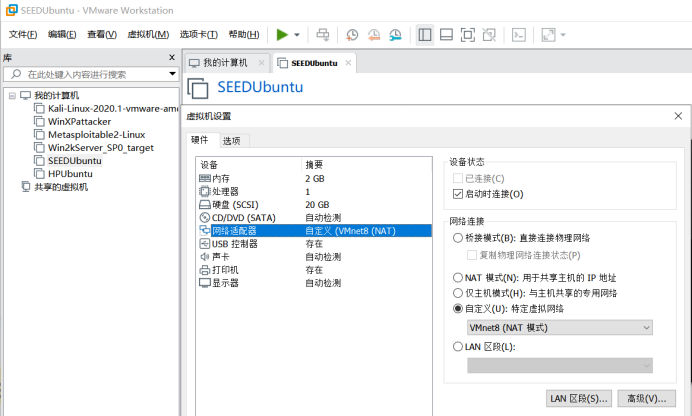Select 仅主机模式(H) radio button
This screenshot has height=416, width=692.
(x=458, y=293)
